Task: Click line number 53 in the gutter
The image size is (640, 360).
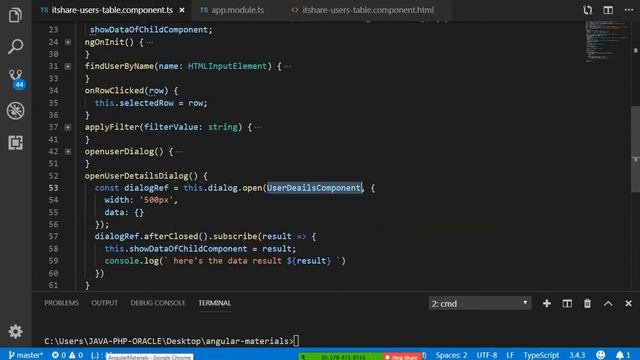Action: pyautogui.click(x=53, y=188)
